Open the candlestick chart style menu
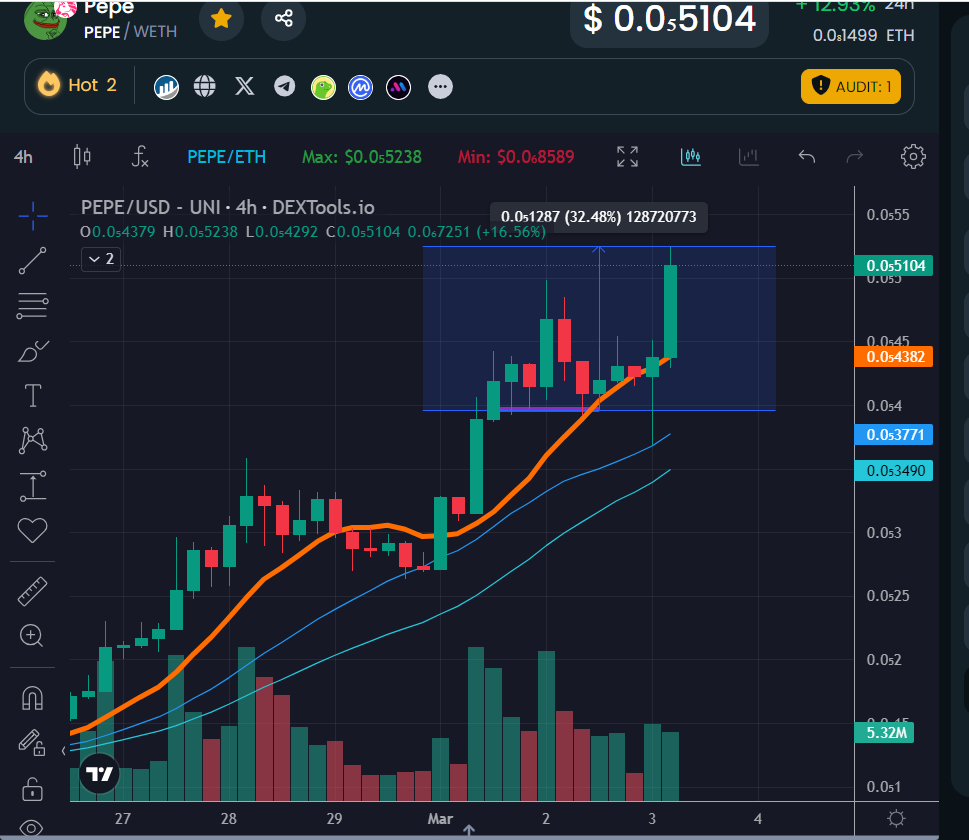The height and width of the screenshot is (840, 969). (82, 156)
